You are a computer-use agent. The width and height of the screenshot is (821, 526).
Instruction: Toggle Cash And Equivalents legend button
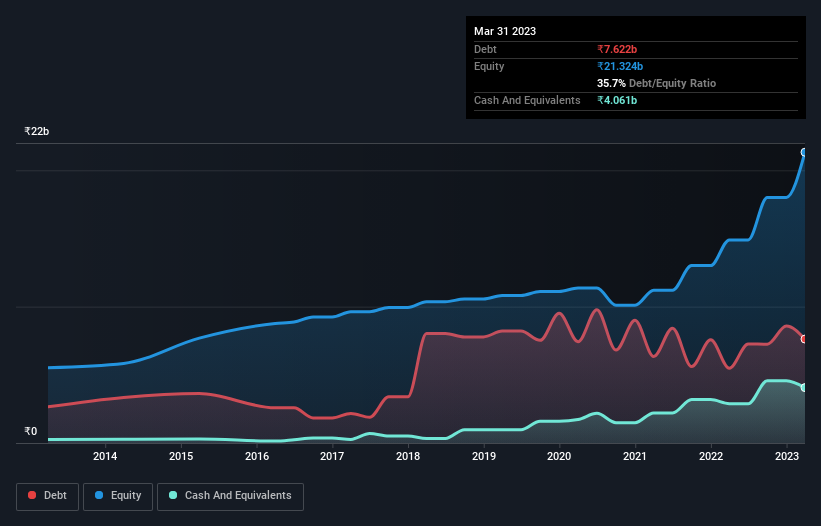(x=230, y=496)
